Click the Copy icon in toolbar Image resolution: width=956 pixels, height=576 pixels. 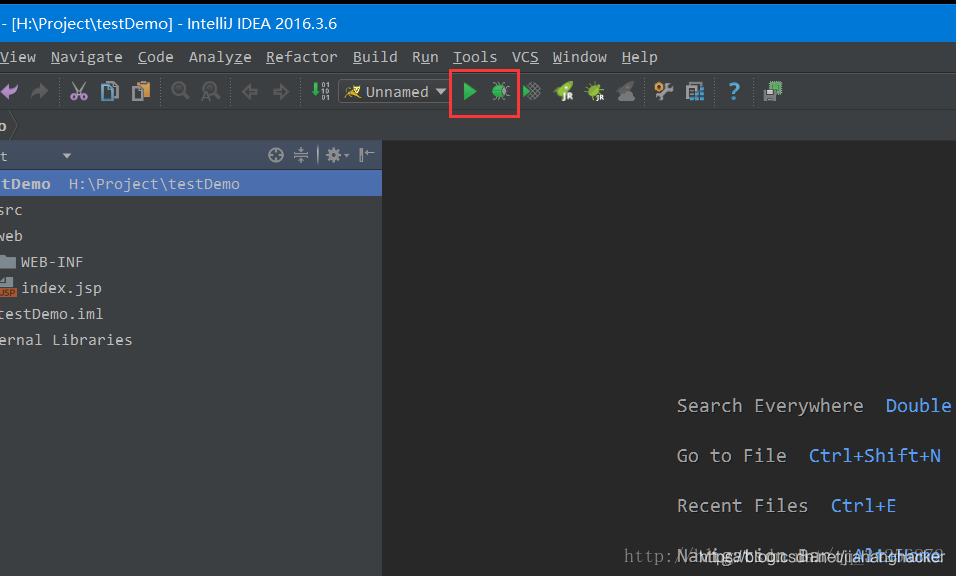click(110, 91)
